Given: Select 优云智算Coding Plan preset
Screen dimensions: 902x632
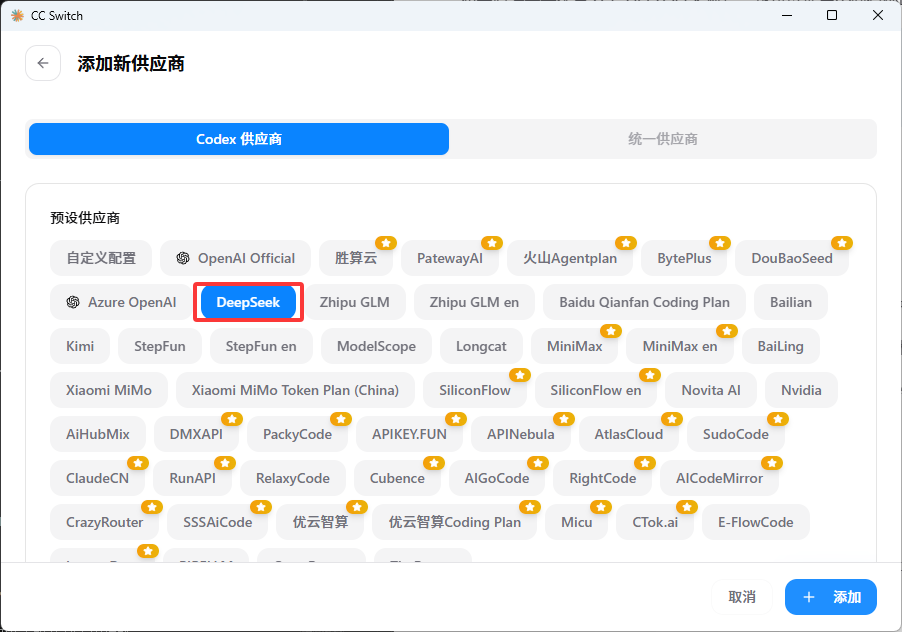Looking at the screenshot, I should pos(454,522).
